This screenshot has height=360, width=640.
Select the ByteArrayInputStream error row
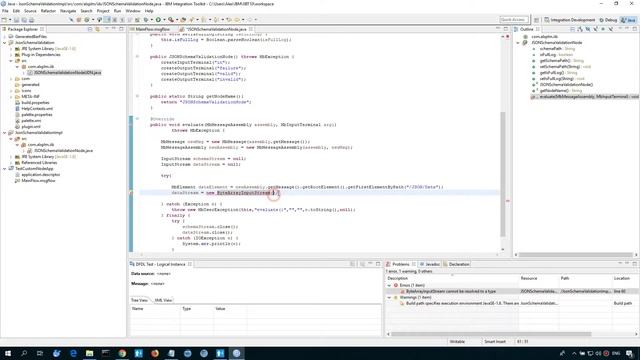(512, 291)
